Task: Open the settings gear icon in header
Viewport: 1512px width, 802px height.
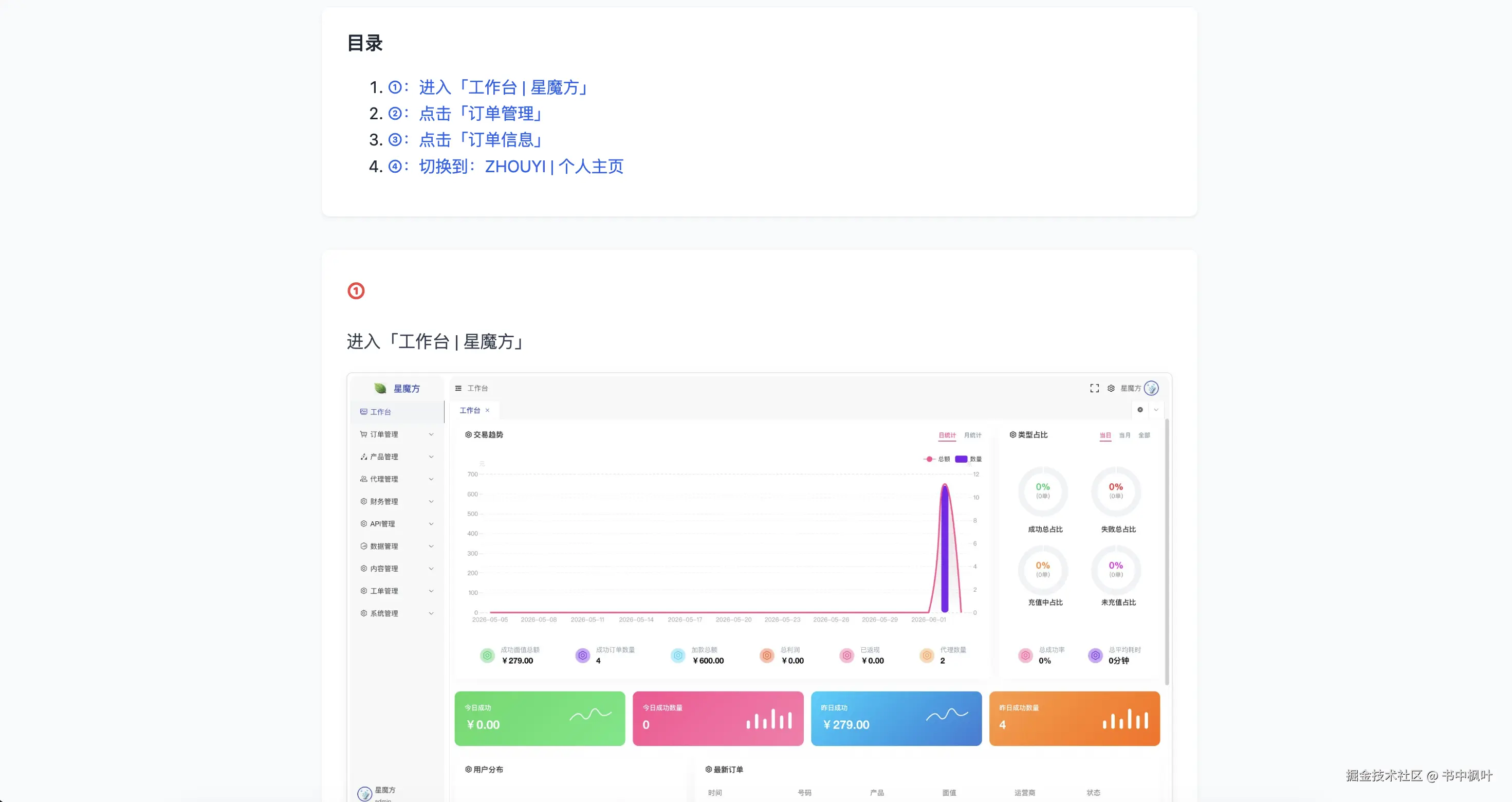Action: [x=1111, y=388]
